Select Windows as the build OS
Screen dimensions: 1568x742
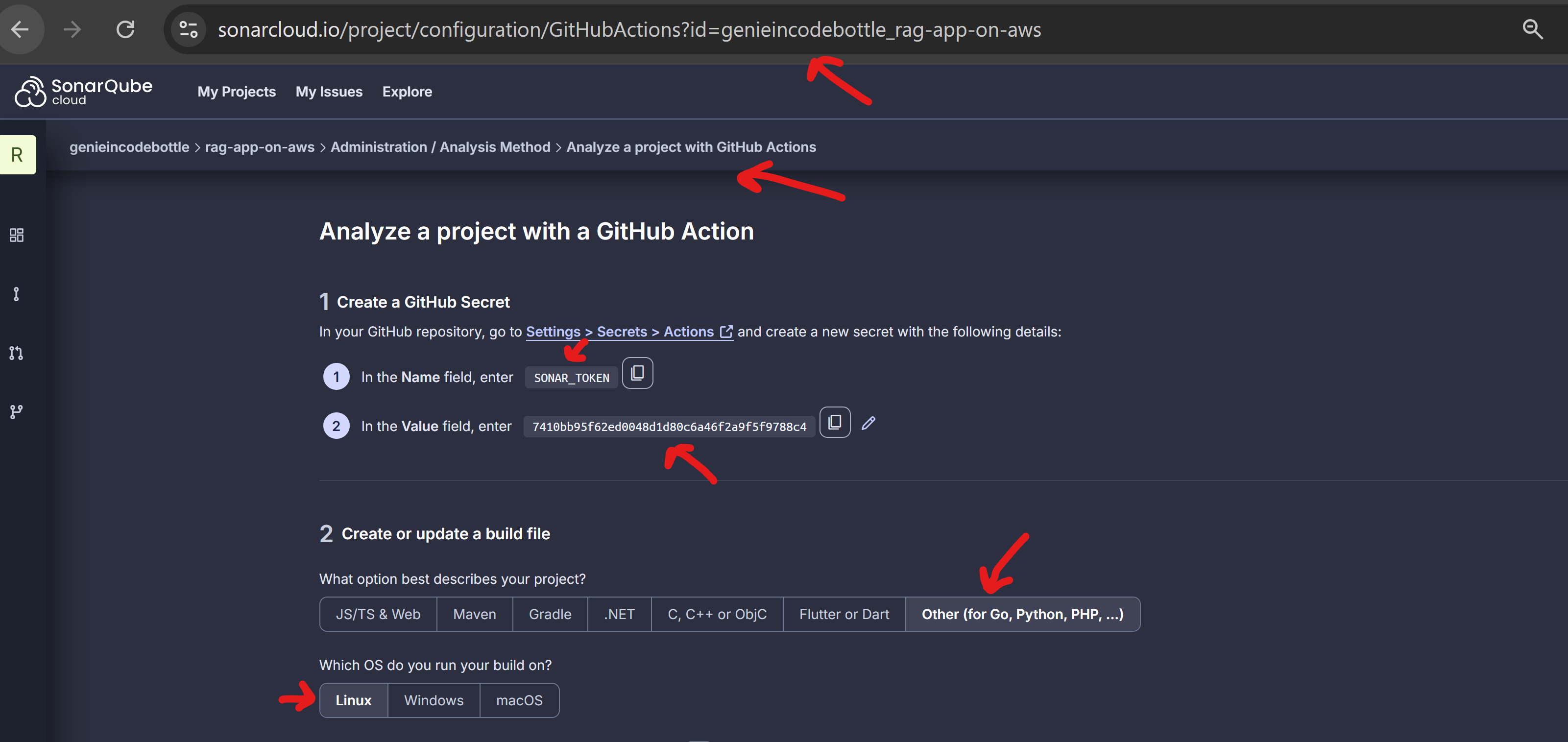[434, 700]
